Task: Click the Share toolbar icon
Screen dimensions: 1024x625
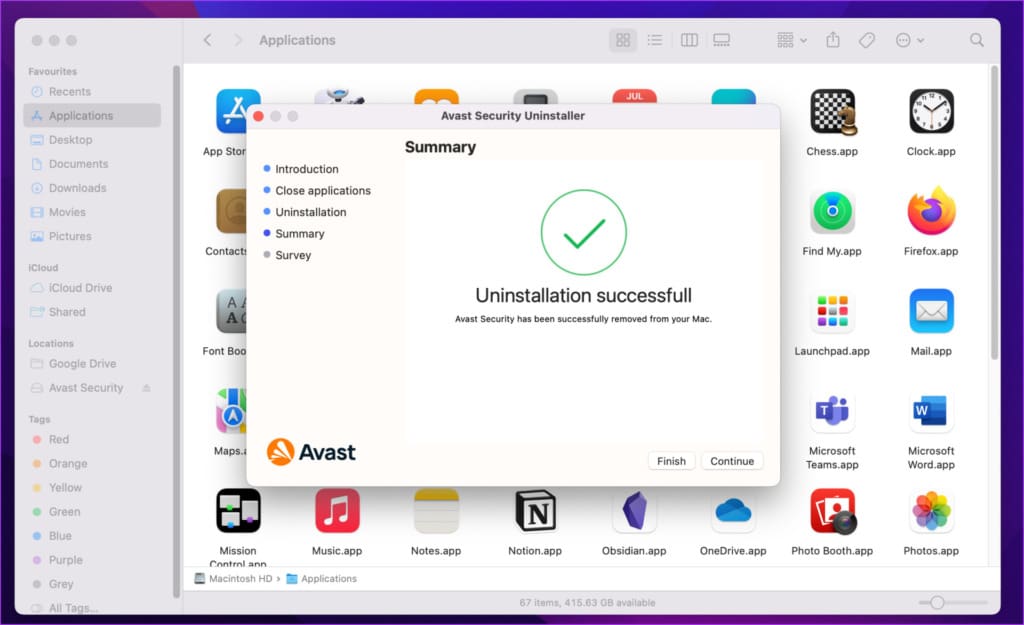Action: tap(833, 40)
